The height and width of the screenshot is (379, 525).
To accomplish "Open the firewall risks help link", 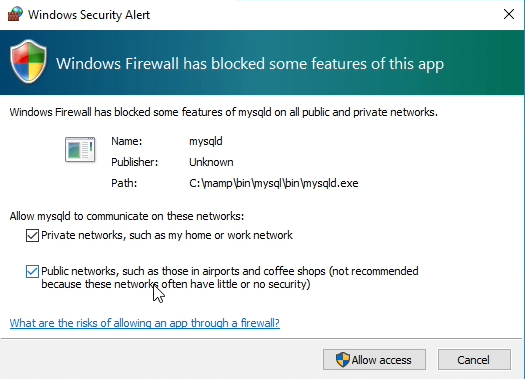I will click(144, 323).
